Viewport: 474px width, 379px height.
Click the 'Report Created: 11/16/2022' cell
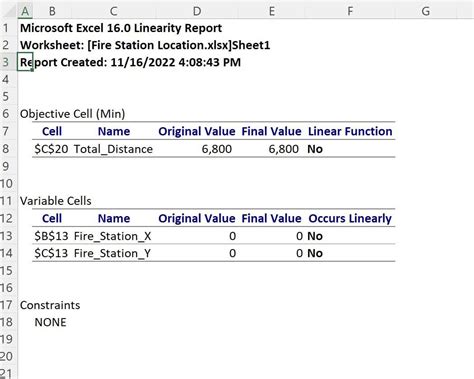130,62
